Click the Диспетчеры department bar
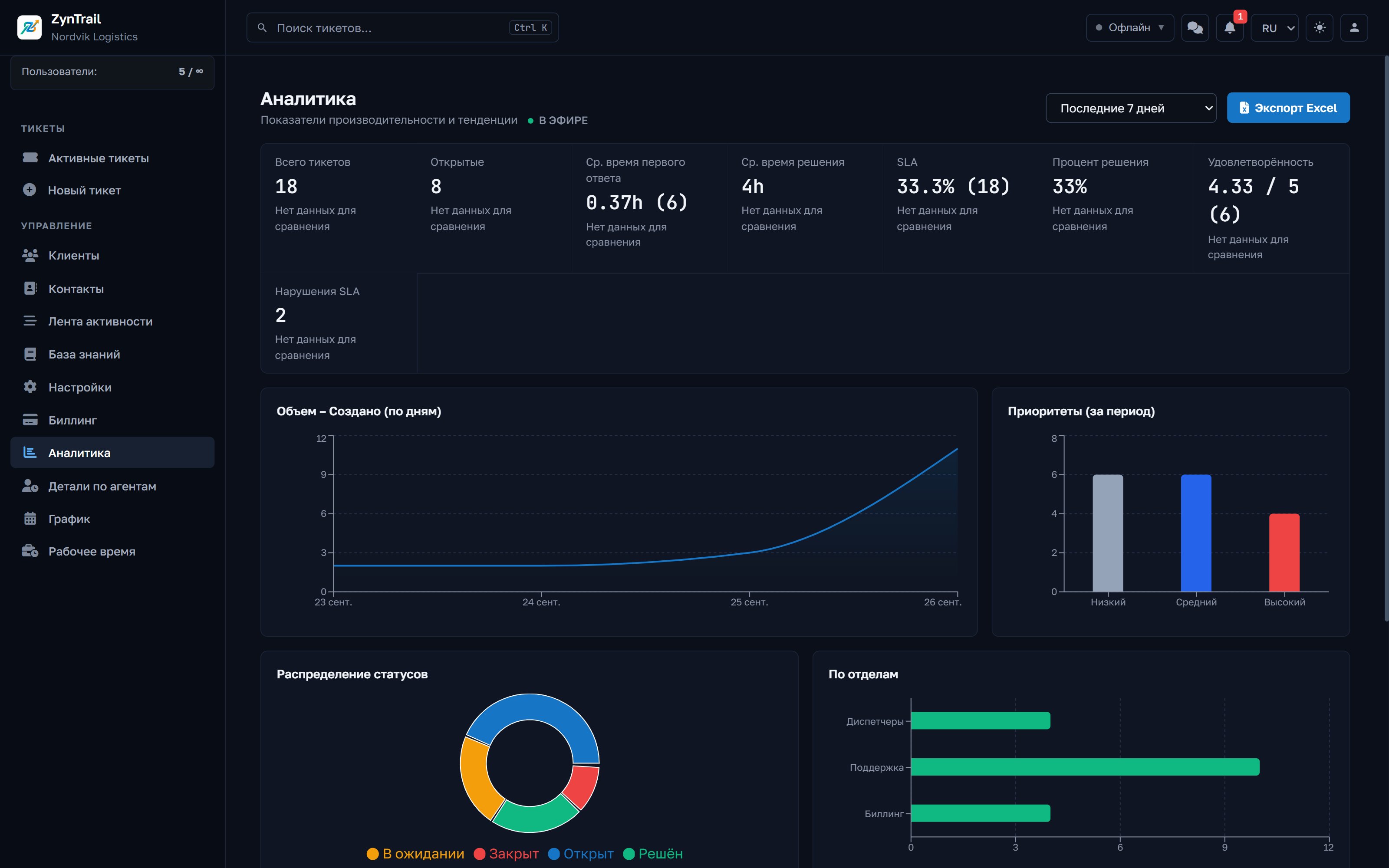 [x=981, y=721]
